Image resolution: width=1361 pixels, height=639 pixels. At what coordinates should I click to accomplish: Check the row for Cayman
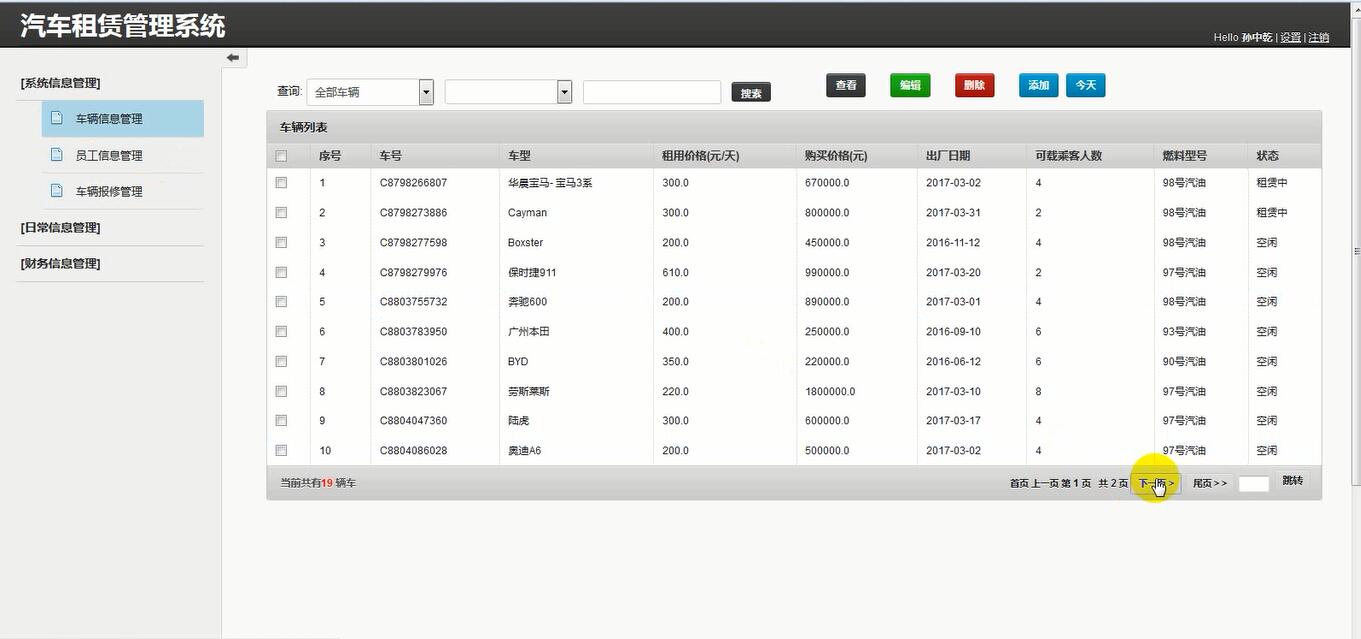coord(281,212)
